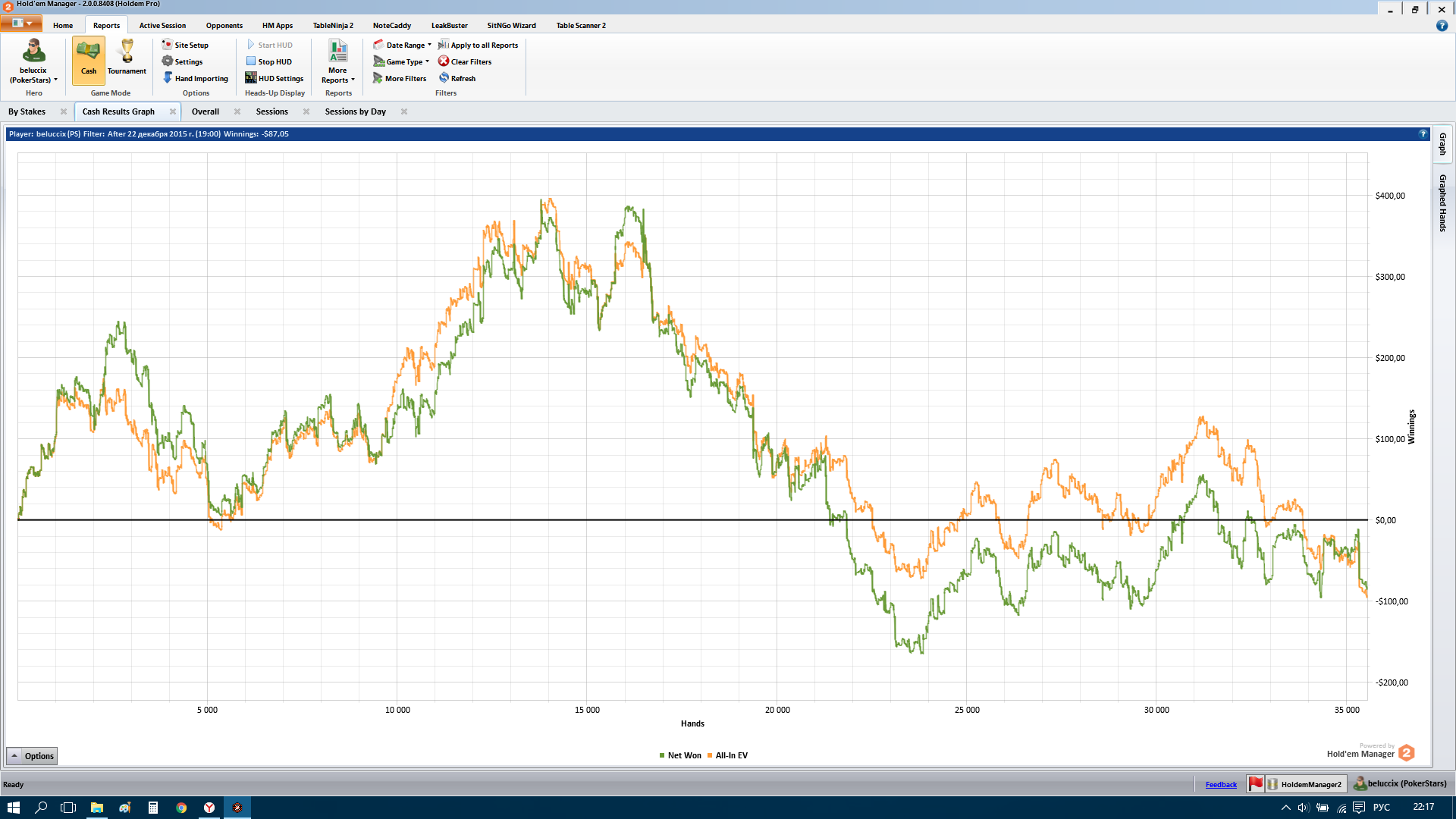Screen dimensions: 1456x819
Task: Show hidden tray icons chevron
Action: 1285,808
